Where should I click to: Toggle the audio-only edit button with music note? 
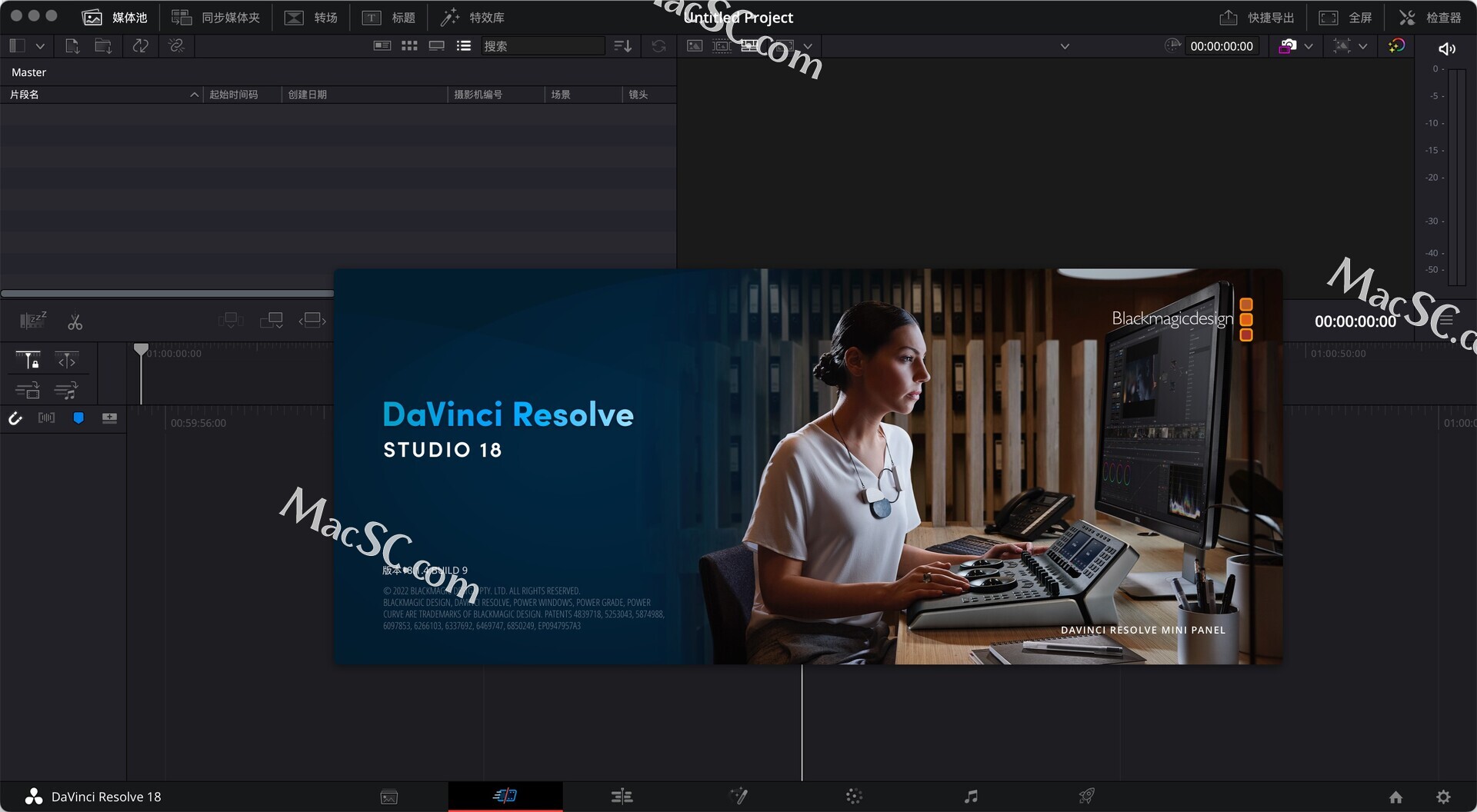coord(66,391)
